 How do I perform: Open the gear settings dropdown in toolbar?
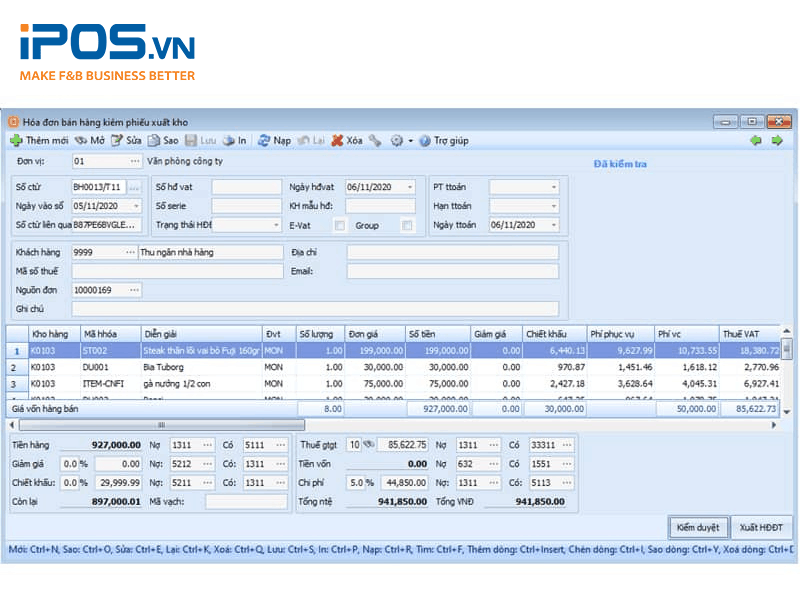[398, 141]
